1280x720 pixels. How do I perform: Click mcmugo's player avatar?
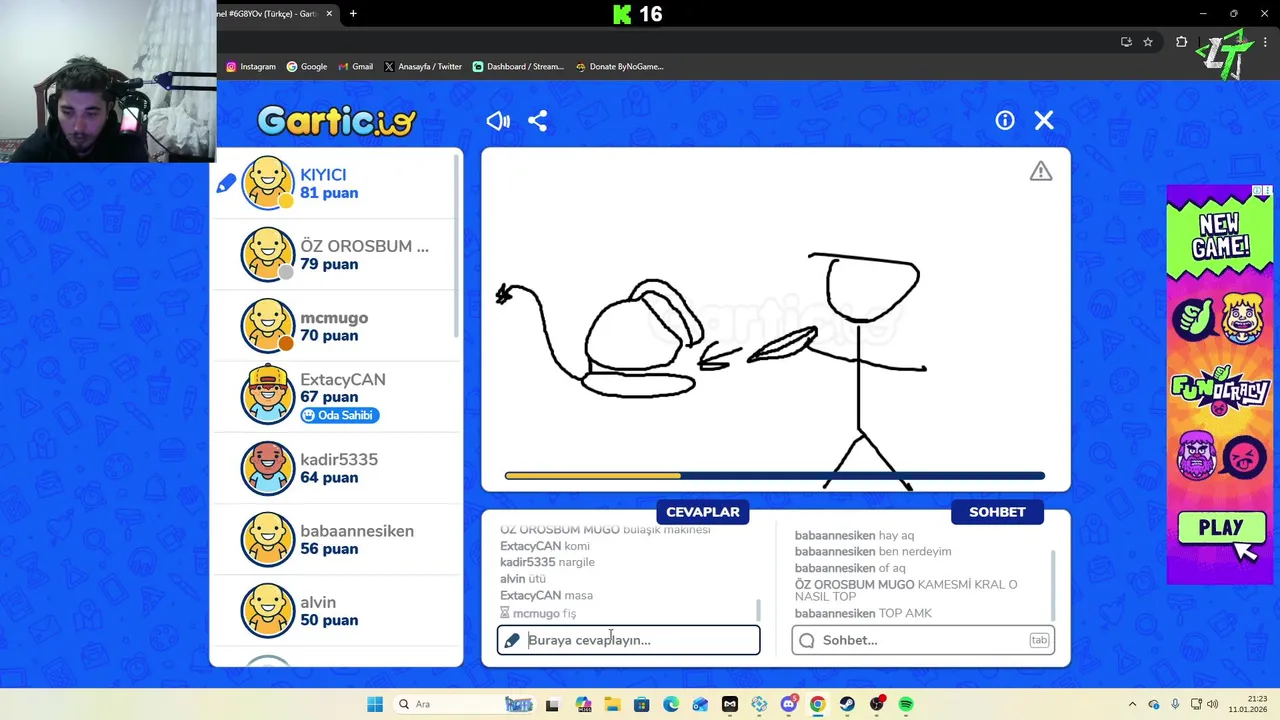click(x=268, y=326)
